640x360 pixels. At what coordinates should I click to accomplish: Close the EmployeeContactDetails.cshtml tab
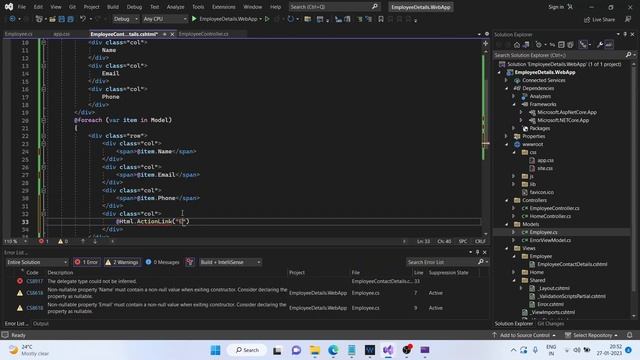point(172,34)
